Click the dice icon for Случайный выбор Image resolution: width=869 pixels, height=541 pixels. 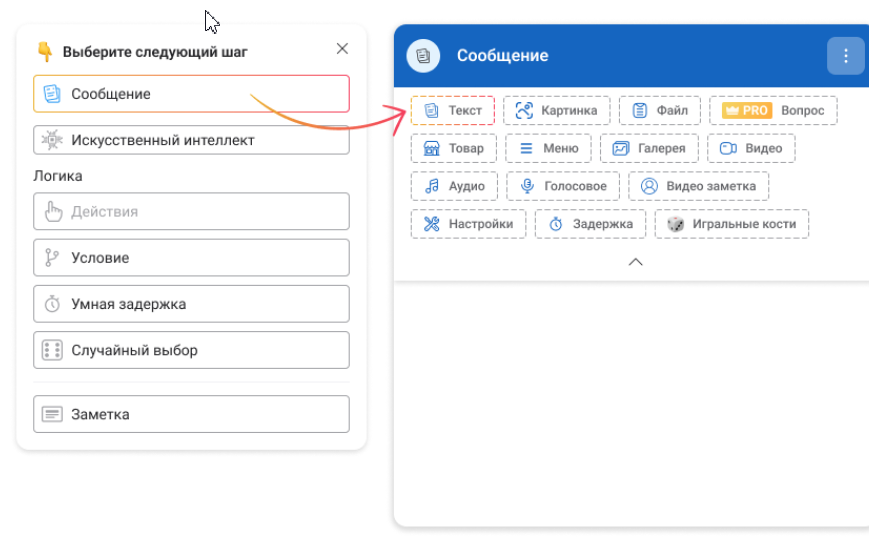pos(52,350)
